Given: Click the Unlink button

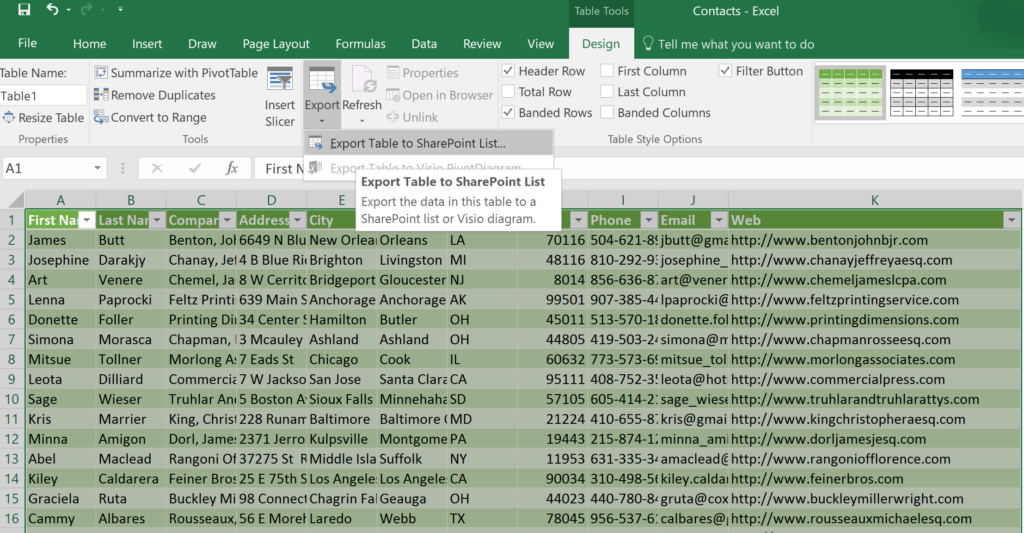Looking at the screenshot, I should (412, 117).
